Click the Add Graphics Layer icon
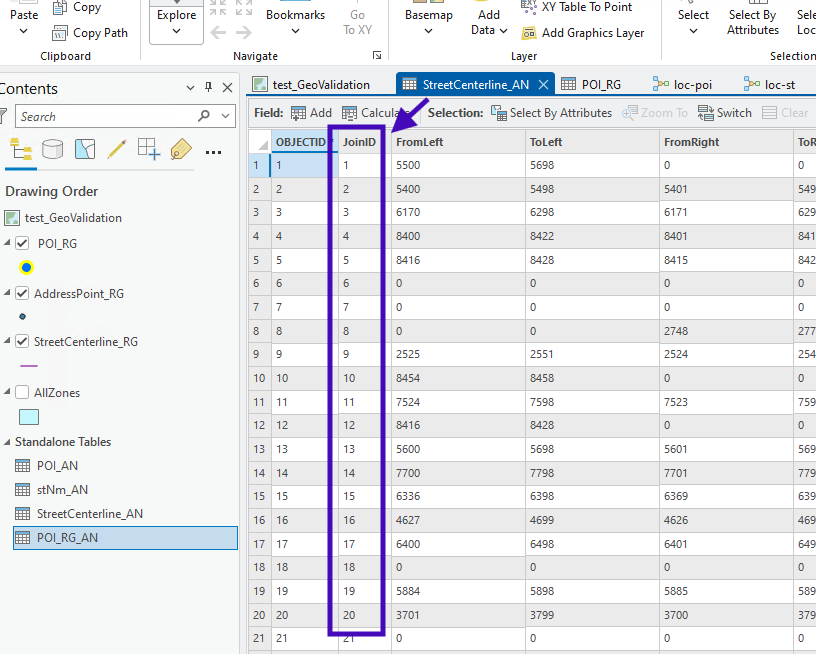This screenshot has height=654, width=816. pos(530,33)
